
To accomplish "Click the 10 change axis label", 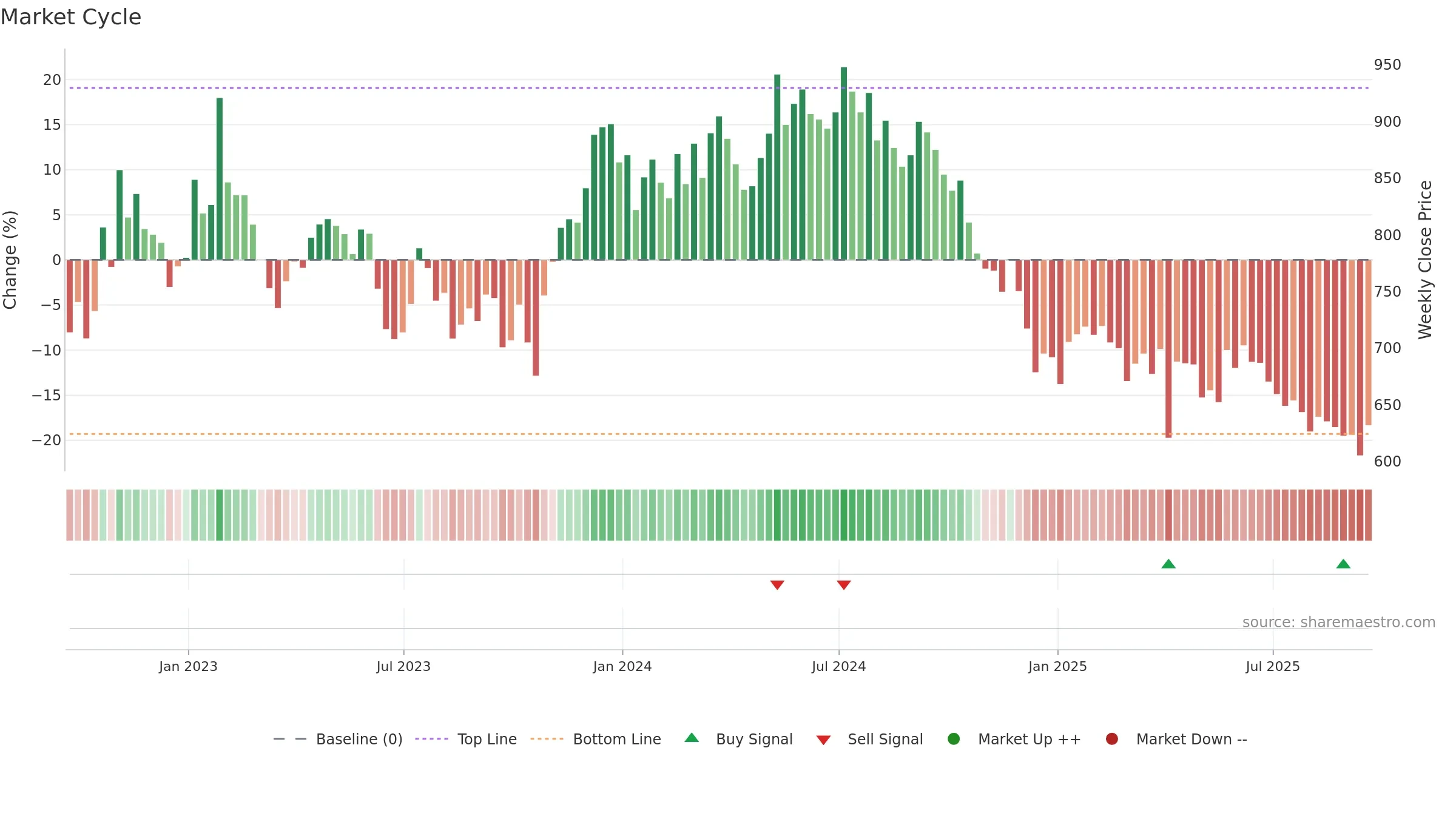I will (52, 170).
